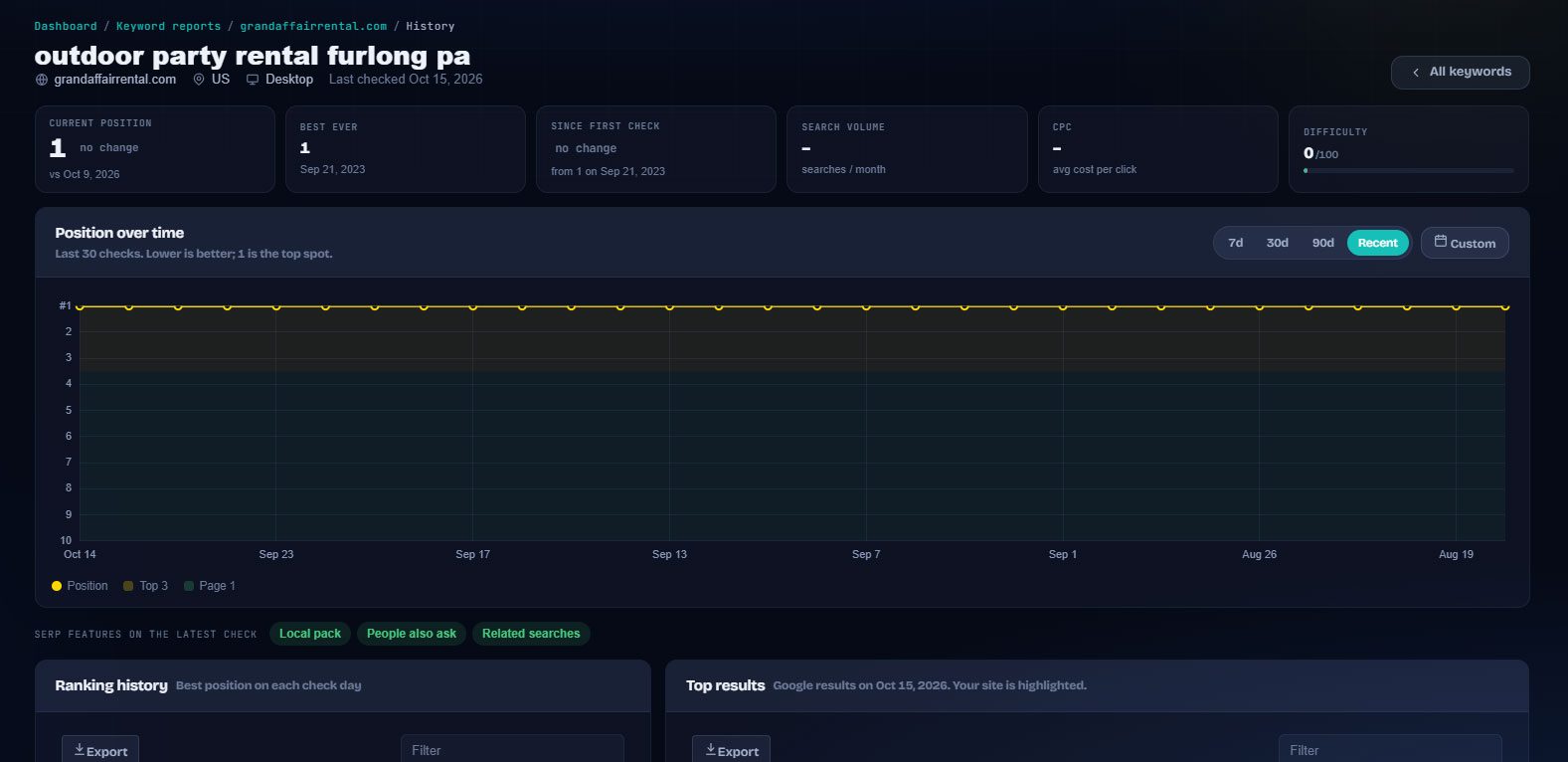Click the Top results Filter field
Image resolution: width=1568 pixels, height=762 pixels.
click(1390, 750)
